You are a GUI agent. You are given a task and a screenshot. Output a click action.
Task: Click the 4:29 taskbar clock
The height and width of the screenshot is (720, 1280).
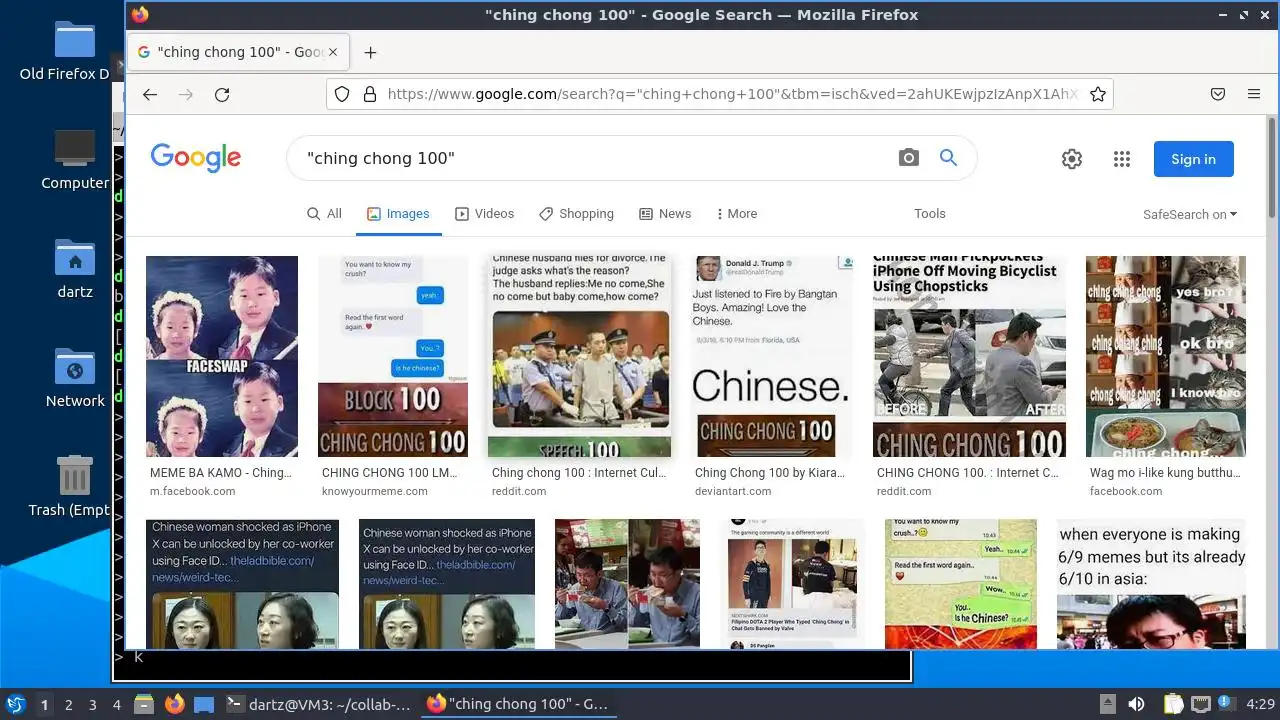(1260, 705)
